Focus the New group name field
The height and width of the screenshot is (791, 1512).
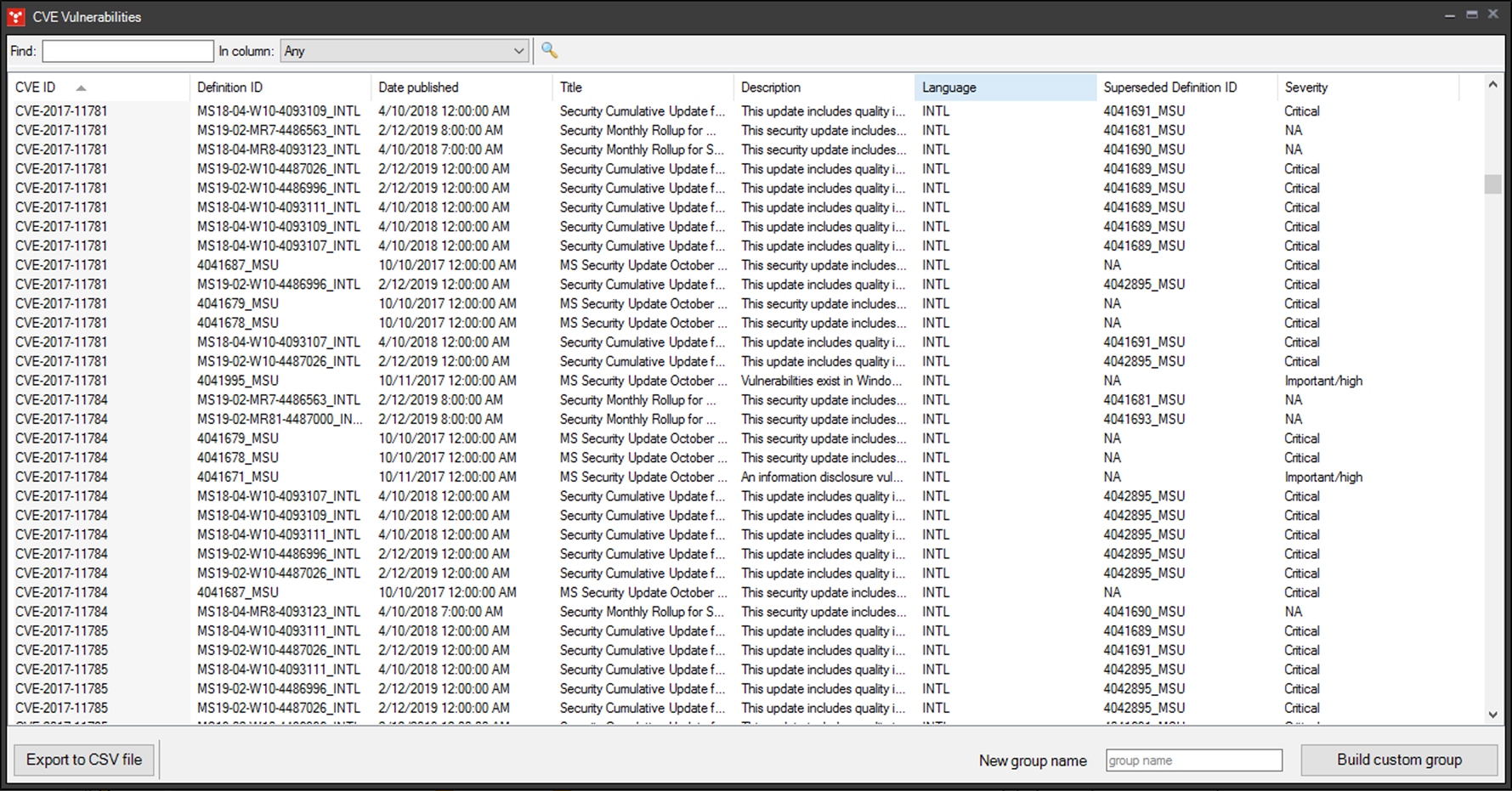pos(1193,760)
